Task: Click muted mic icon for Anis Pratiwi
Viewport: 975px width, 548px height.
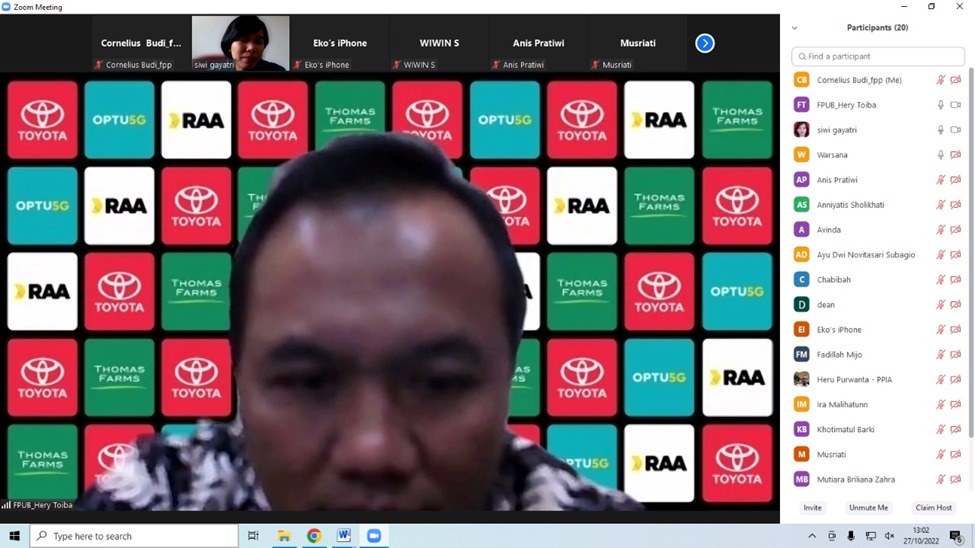Action: point(940,180)
